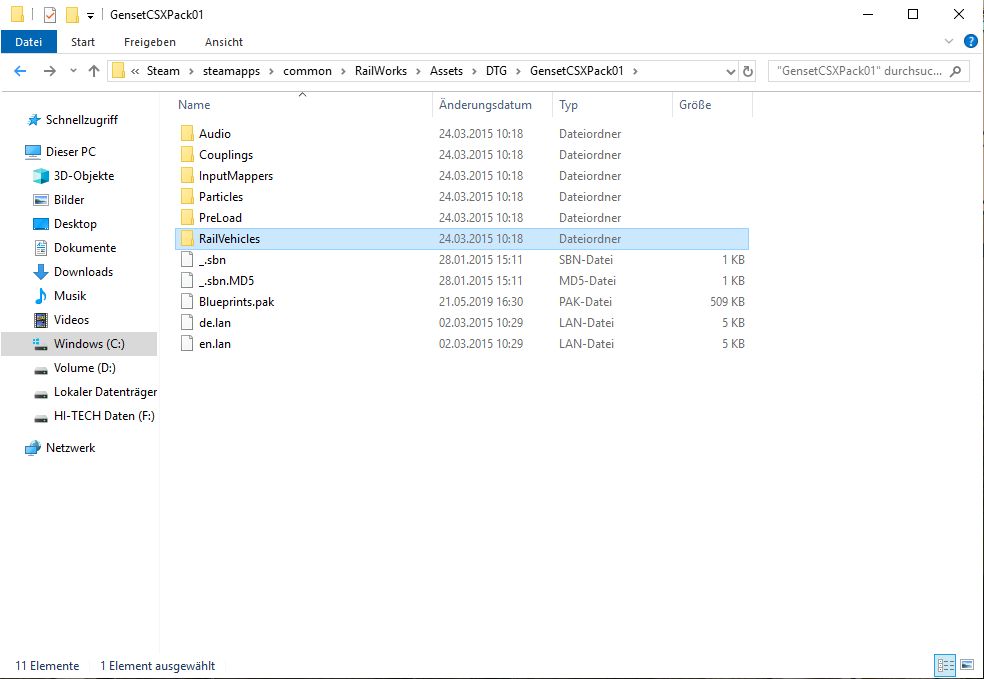Navigate to steamapps in the address path
The image size is (984, 679).
[x=231, y=71]
